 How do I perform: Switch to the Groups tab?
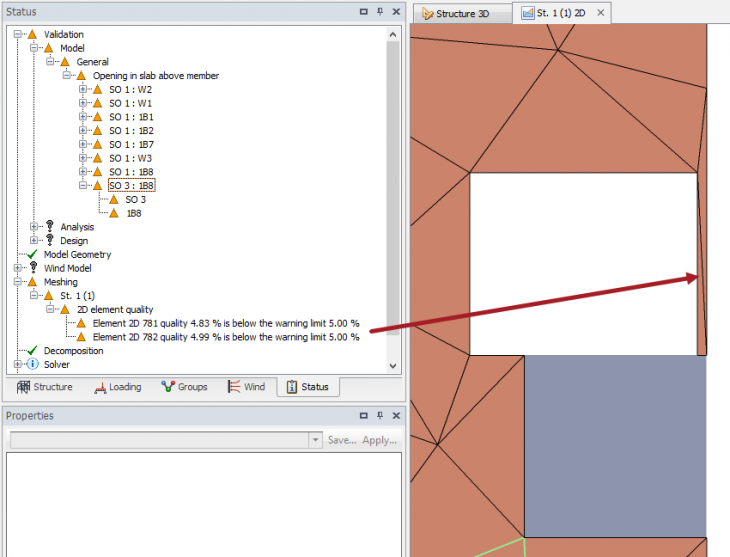tap(184, 387)
